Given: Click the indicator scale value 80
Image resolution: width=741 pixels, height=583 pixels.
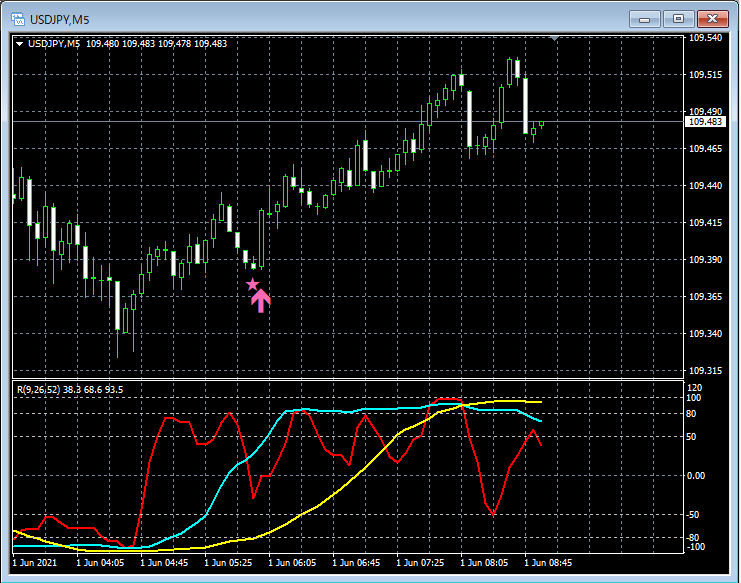Looking at the screenshot, I should 691,414.
